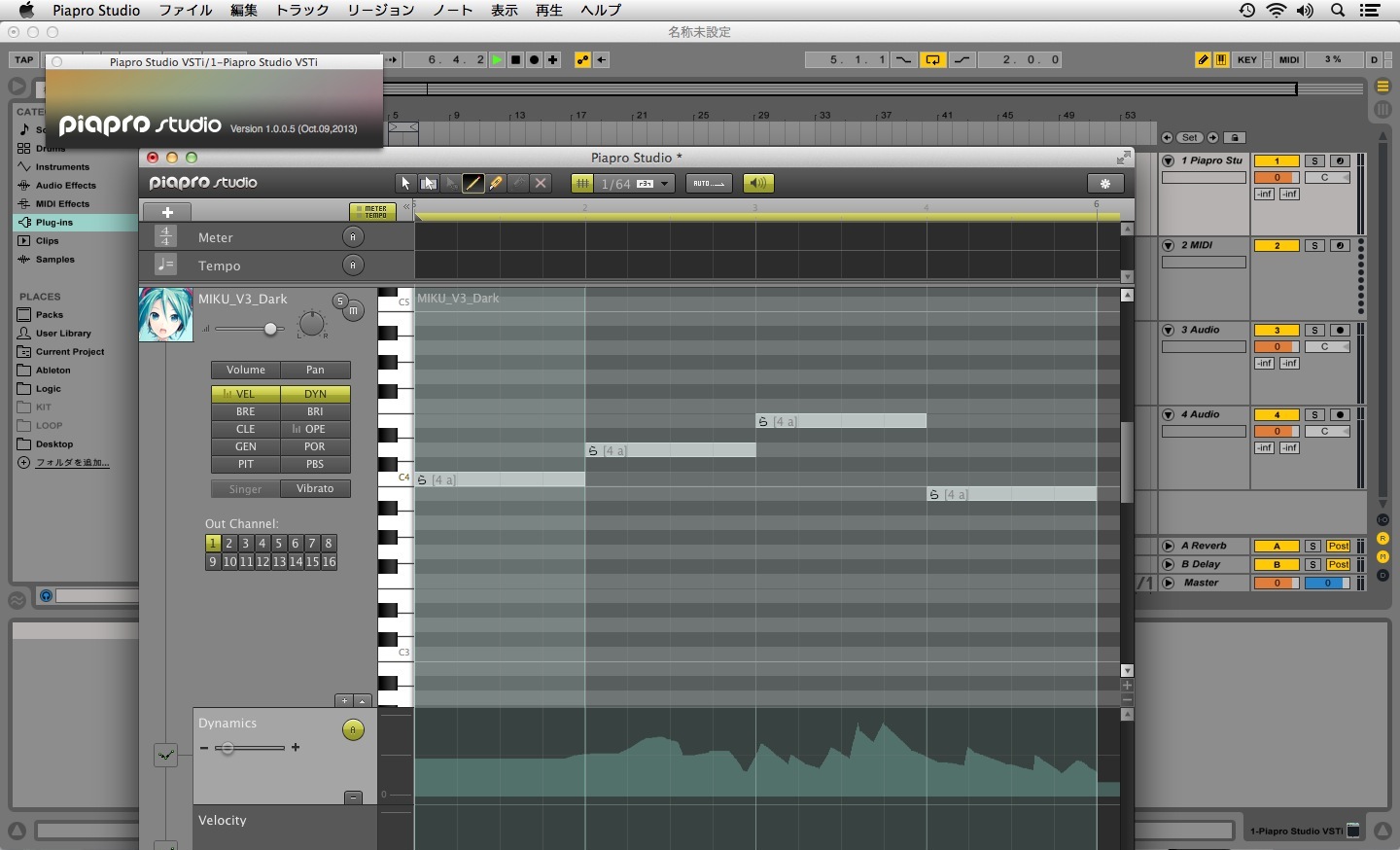The image size is (1400, 850).
Task: Click the first note at C4
Action: [x=500, y=479]
